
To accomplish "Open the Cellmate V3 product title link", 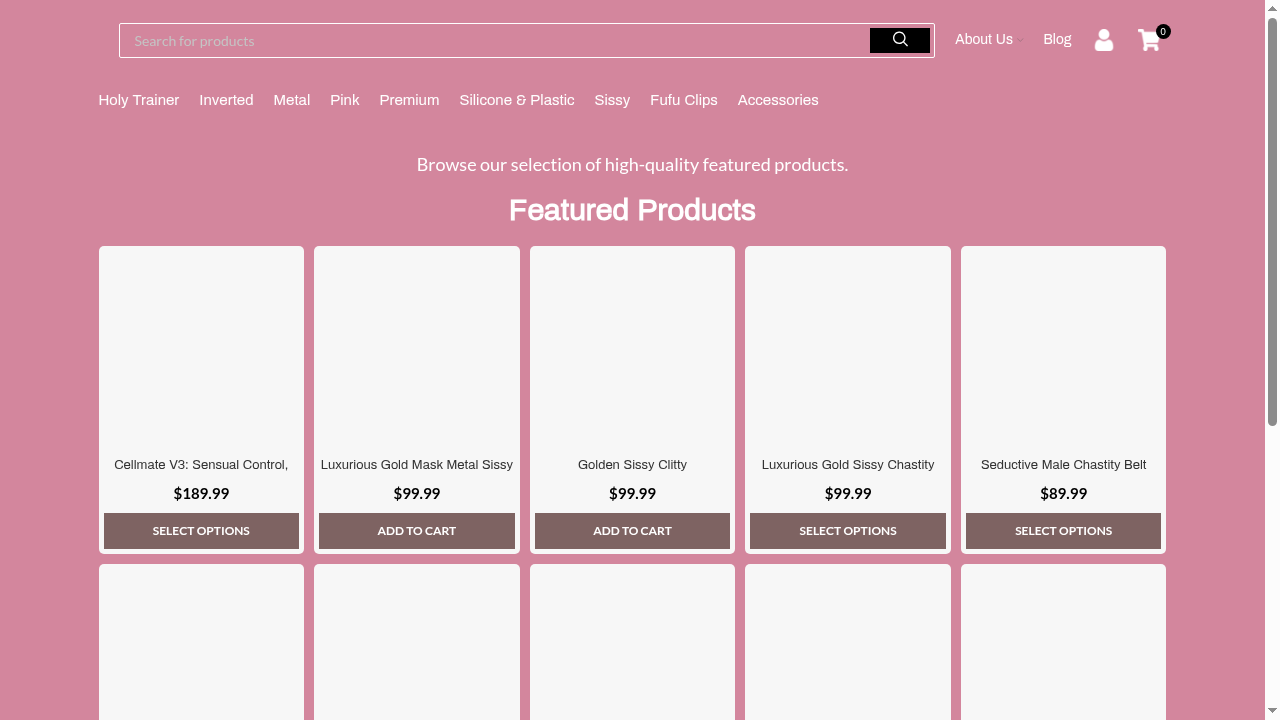I will 201,465.
